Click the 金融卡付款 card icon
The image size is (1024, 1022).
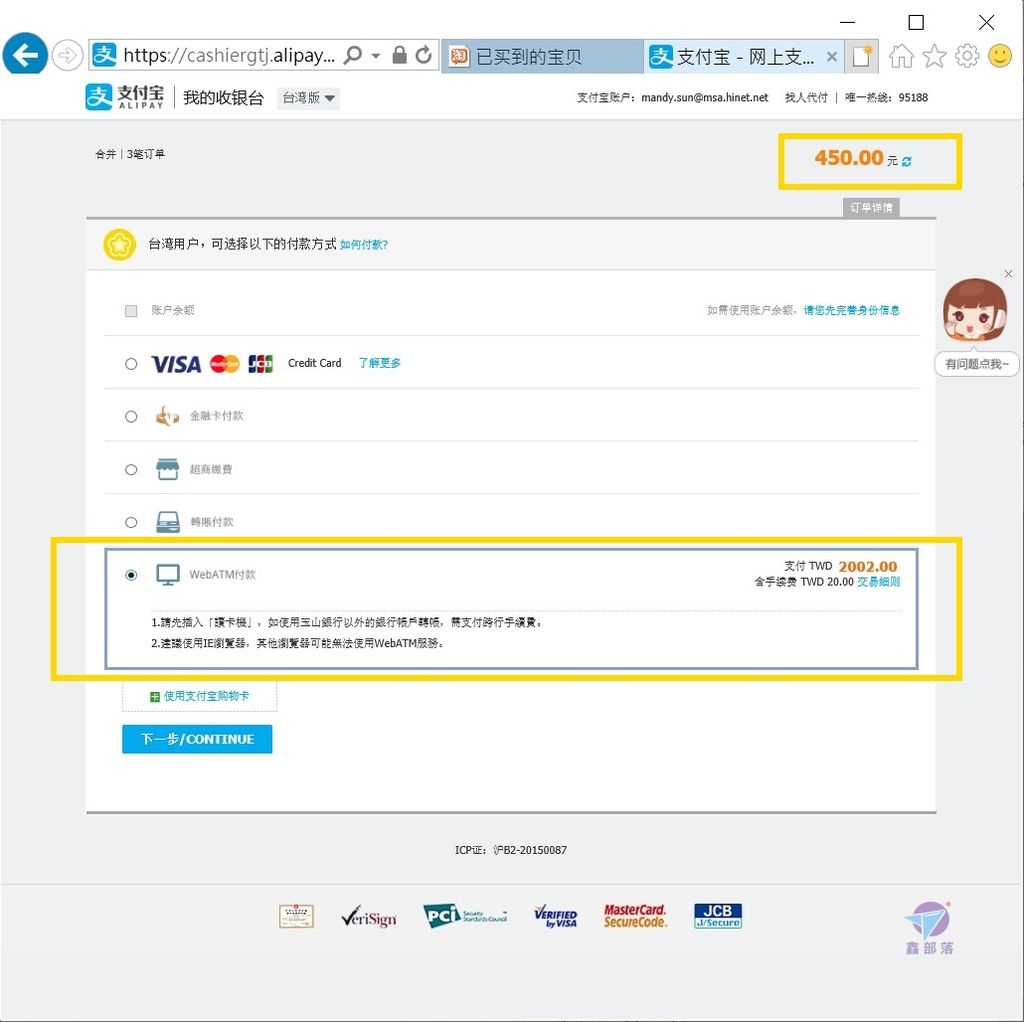(167, 416)
